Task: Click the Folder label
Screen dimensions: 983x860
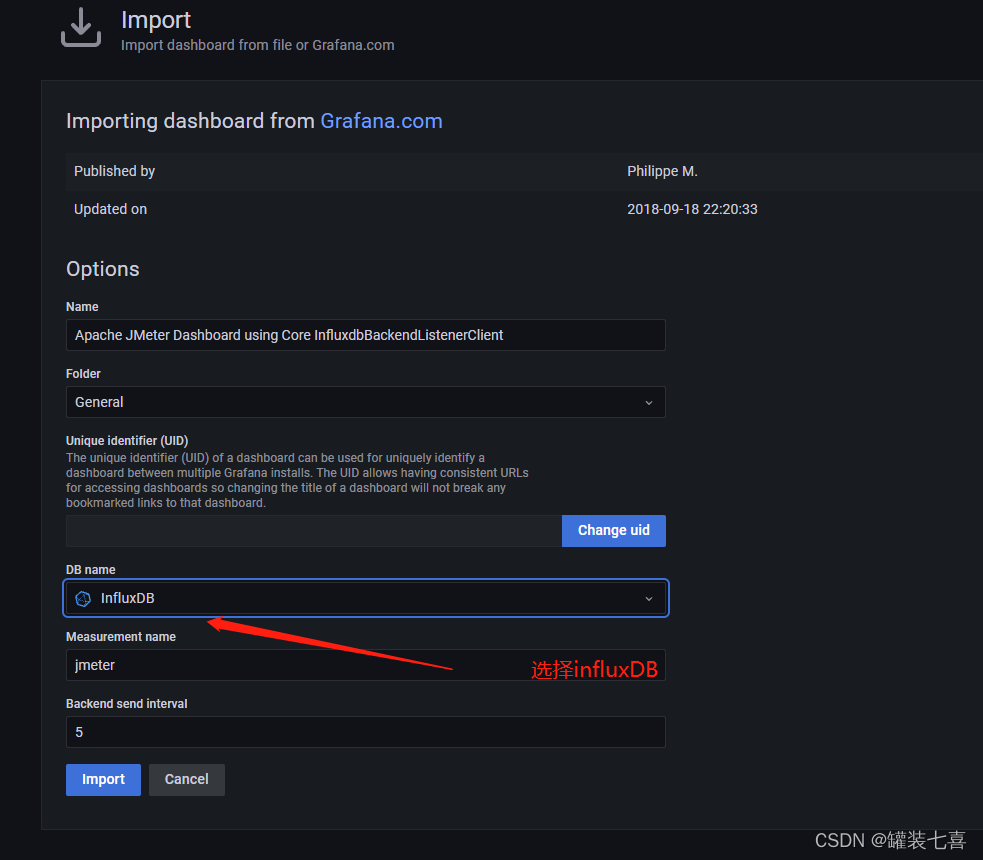Action: [83, 374]
